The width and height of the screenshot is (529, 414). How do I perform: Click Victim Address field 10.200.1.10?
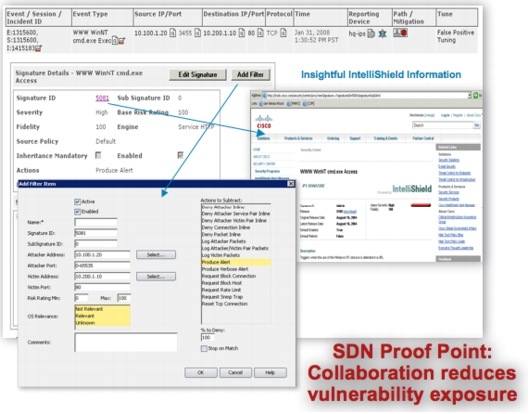102,276
